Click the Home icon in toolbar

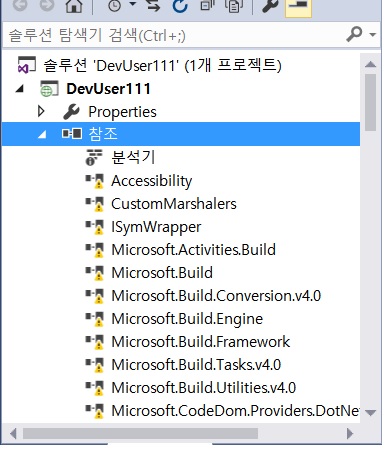(x=74, y=6)
